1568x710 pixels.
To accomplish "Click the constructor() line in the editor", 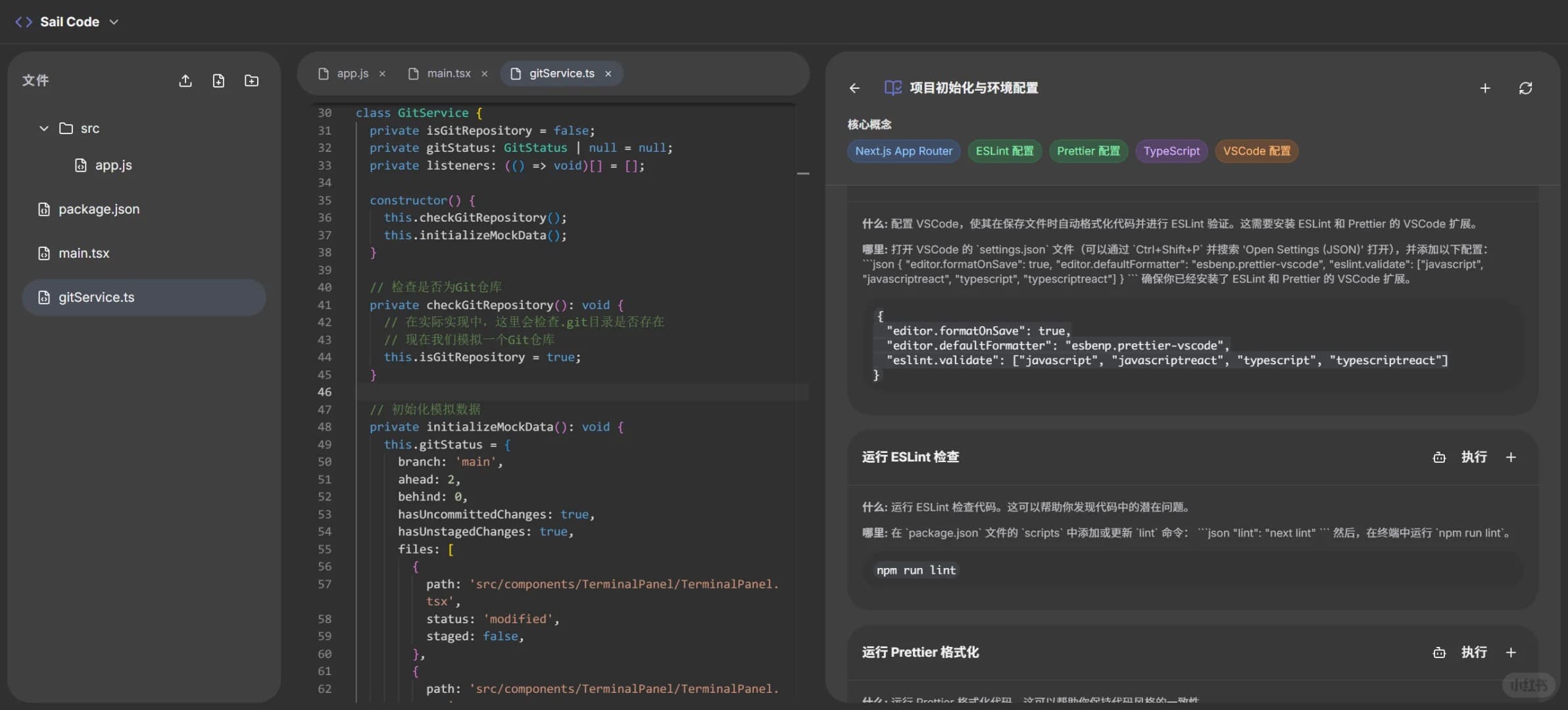I will tap(422, 201).
